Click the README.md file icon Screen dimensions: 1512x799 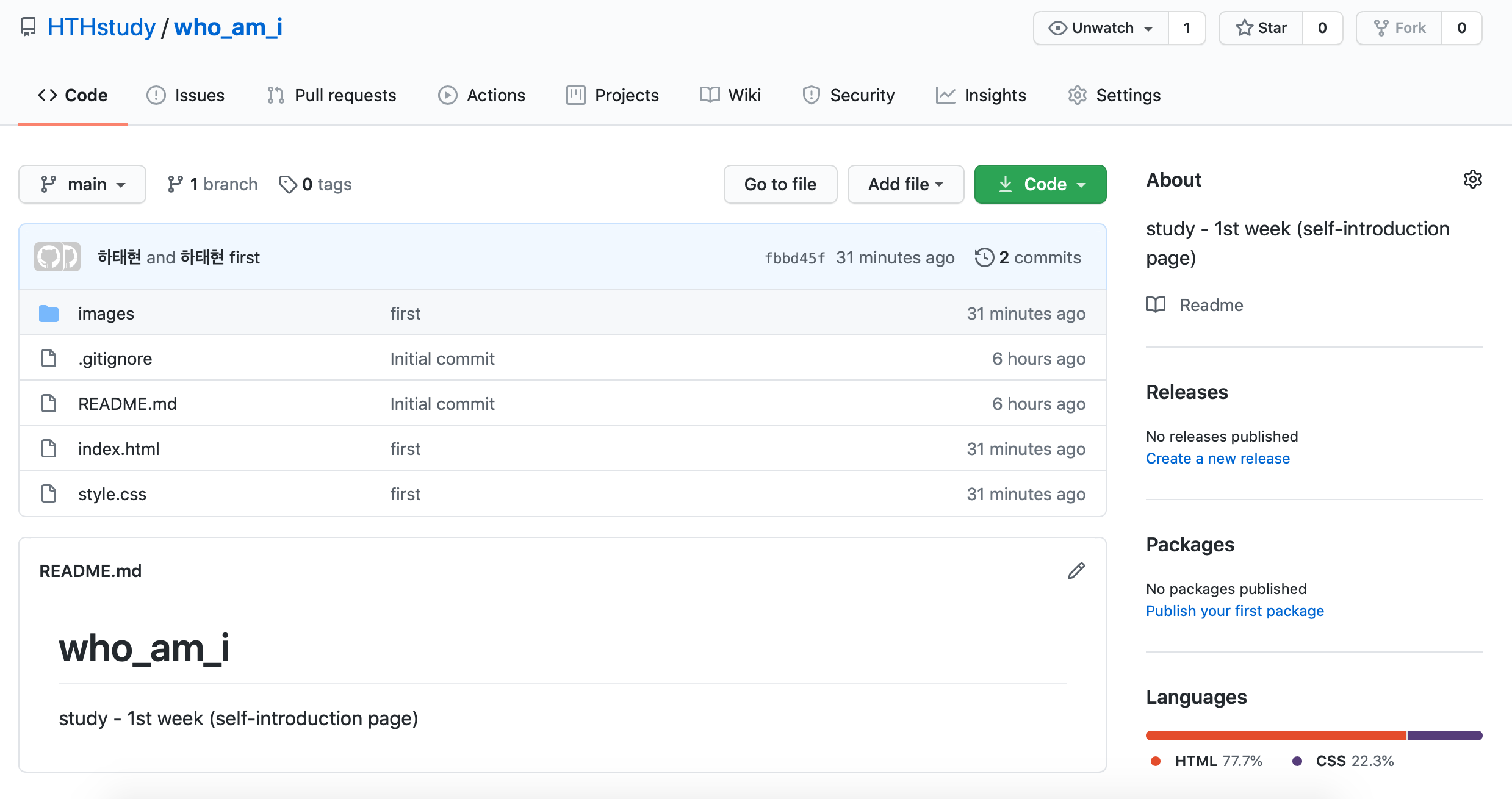pos(49,403)
